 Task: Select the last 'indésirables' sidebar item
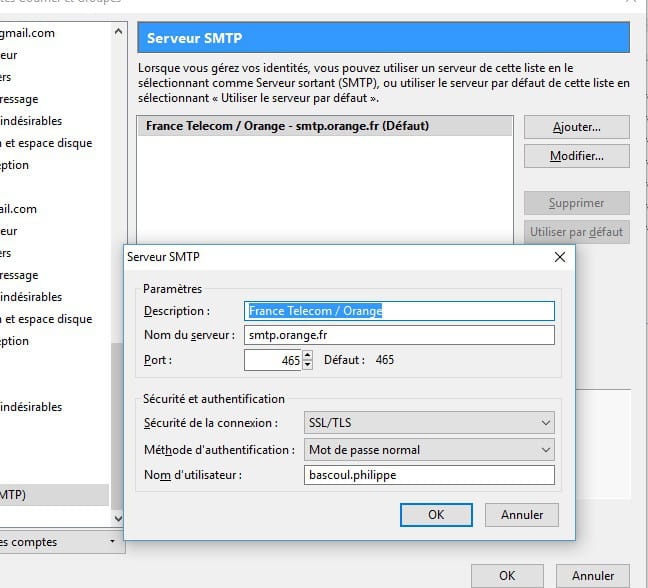31,407
